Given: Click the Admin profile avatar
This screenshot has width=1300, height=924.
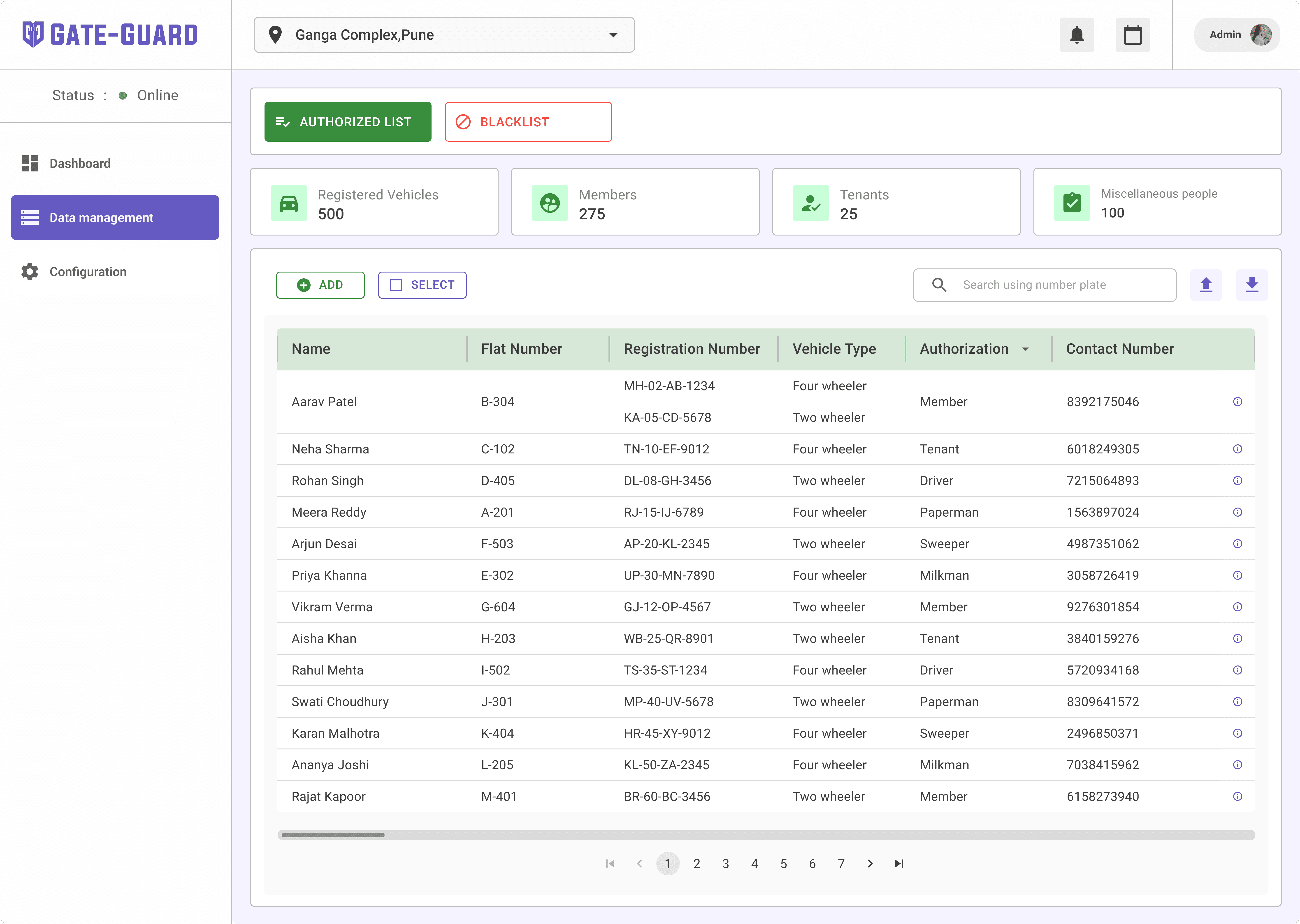Looking at the screenshot, I should 1261,35.
